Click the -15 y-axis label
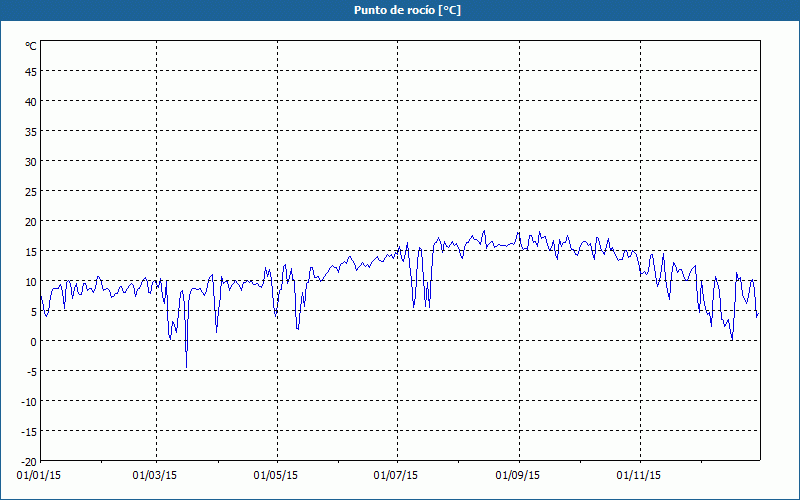The width and height of the screenshot is (800, 500). tap(29, 432)
